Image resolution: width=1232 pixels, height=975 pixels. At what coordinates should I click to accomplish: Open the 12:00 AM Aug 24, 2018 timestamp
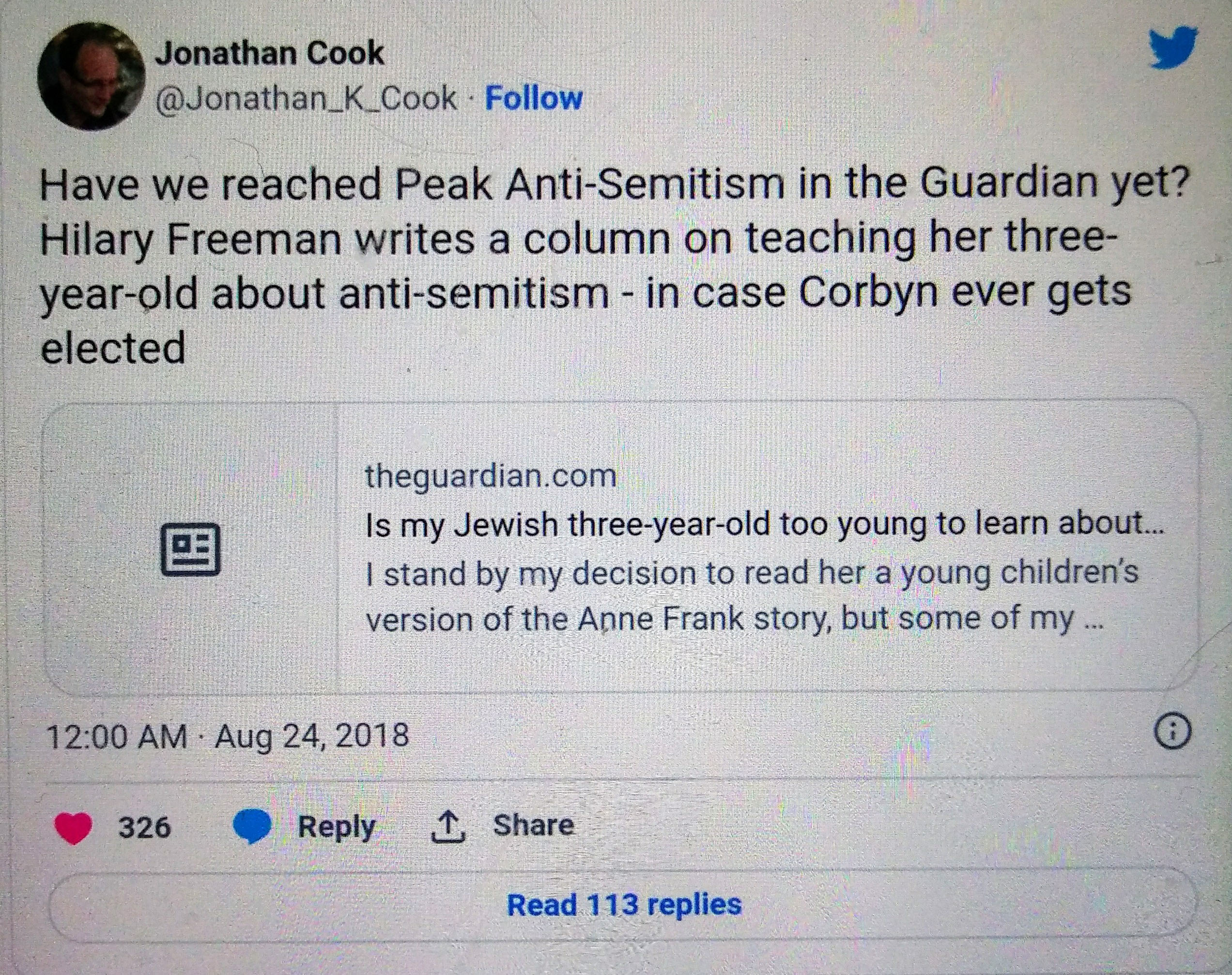click(x=228, y=736)
